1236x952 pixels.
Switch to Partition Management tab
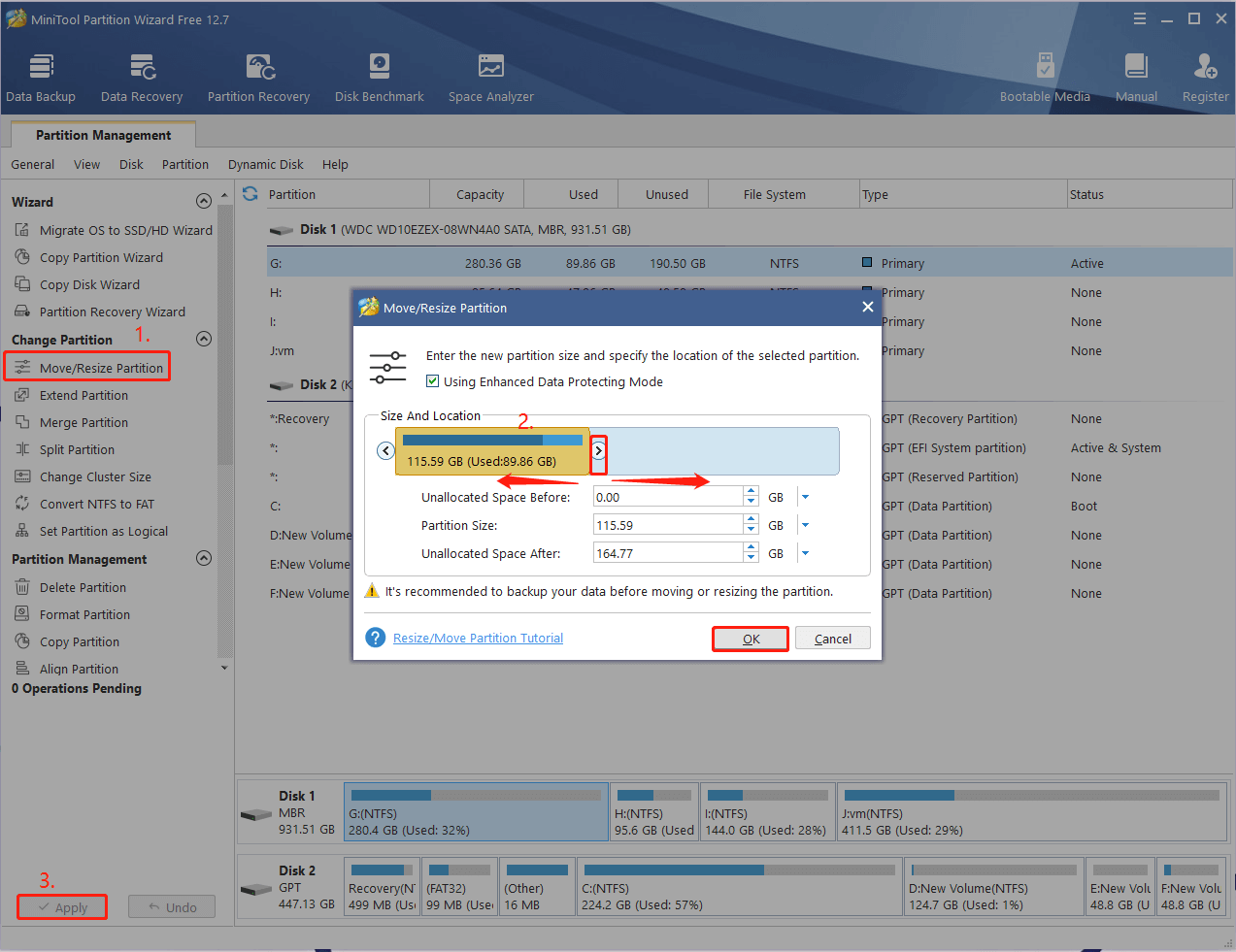tap(104, 135)
